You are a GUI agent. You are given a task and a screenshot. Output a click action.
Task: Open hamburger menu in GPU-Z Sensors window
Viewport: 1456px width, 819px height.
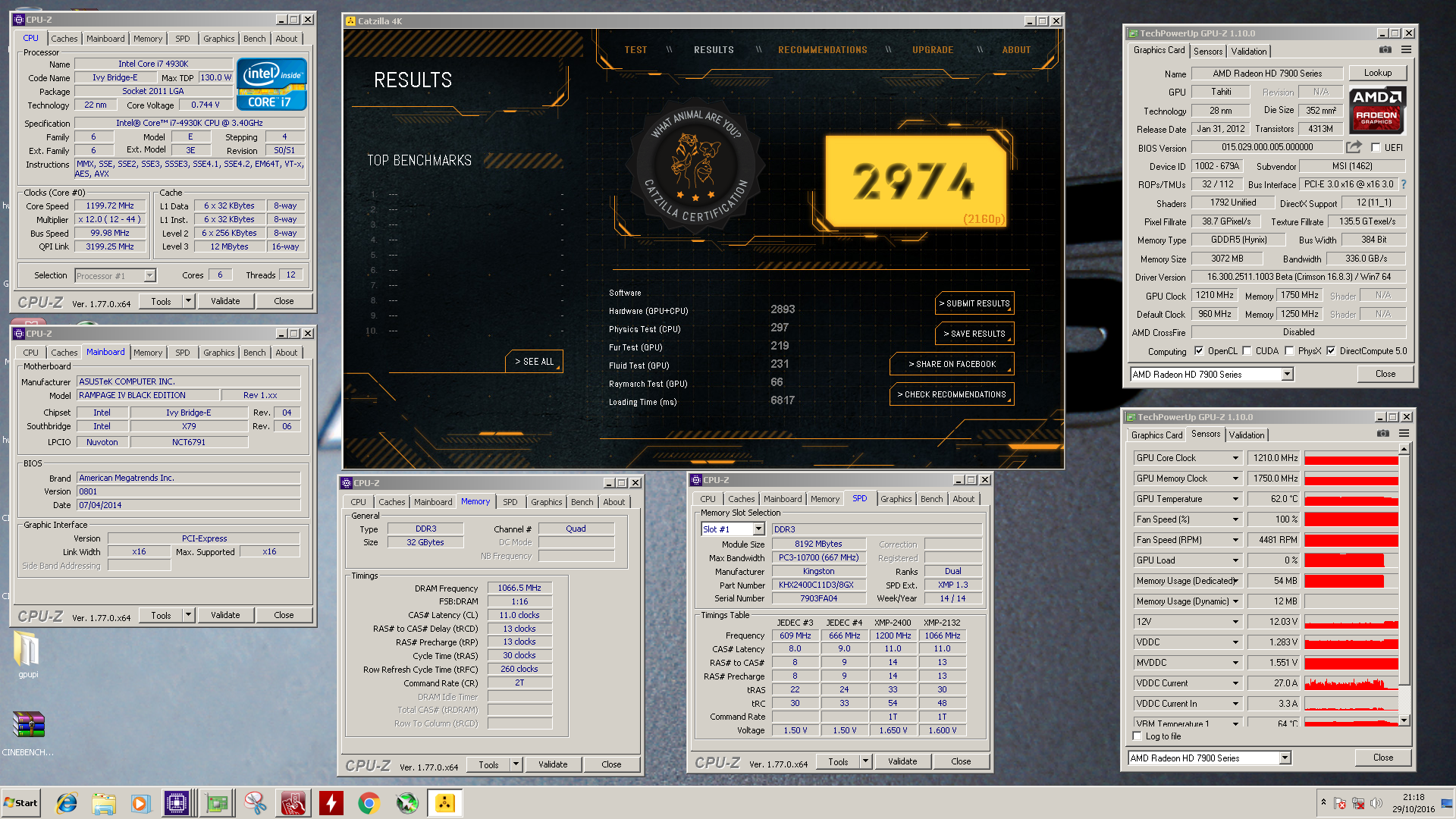pos(1404,434)
